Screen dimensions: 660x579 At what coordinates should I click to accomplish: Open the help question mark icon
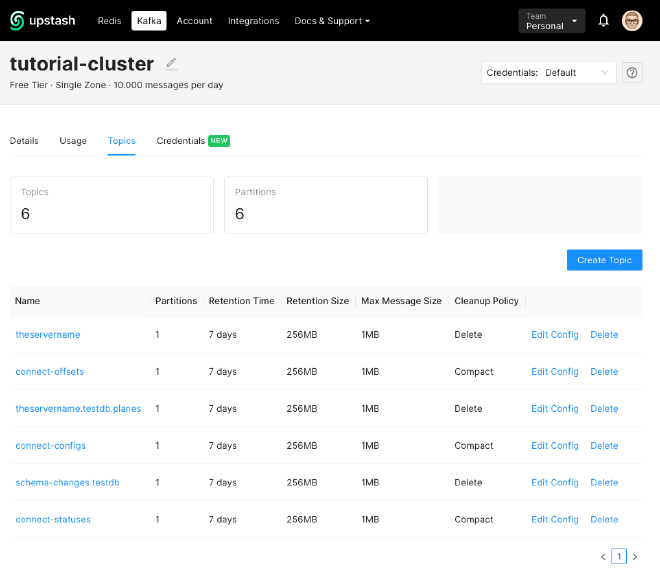tap(632, 73)
